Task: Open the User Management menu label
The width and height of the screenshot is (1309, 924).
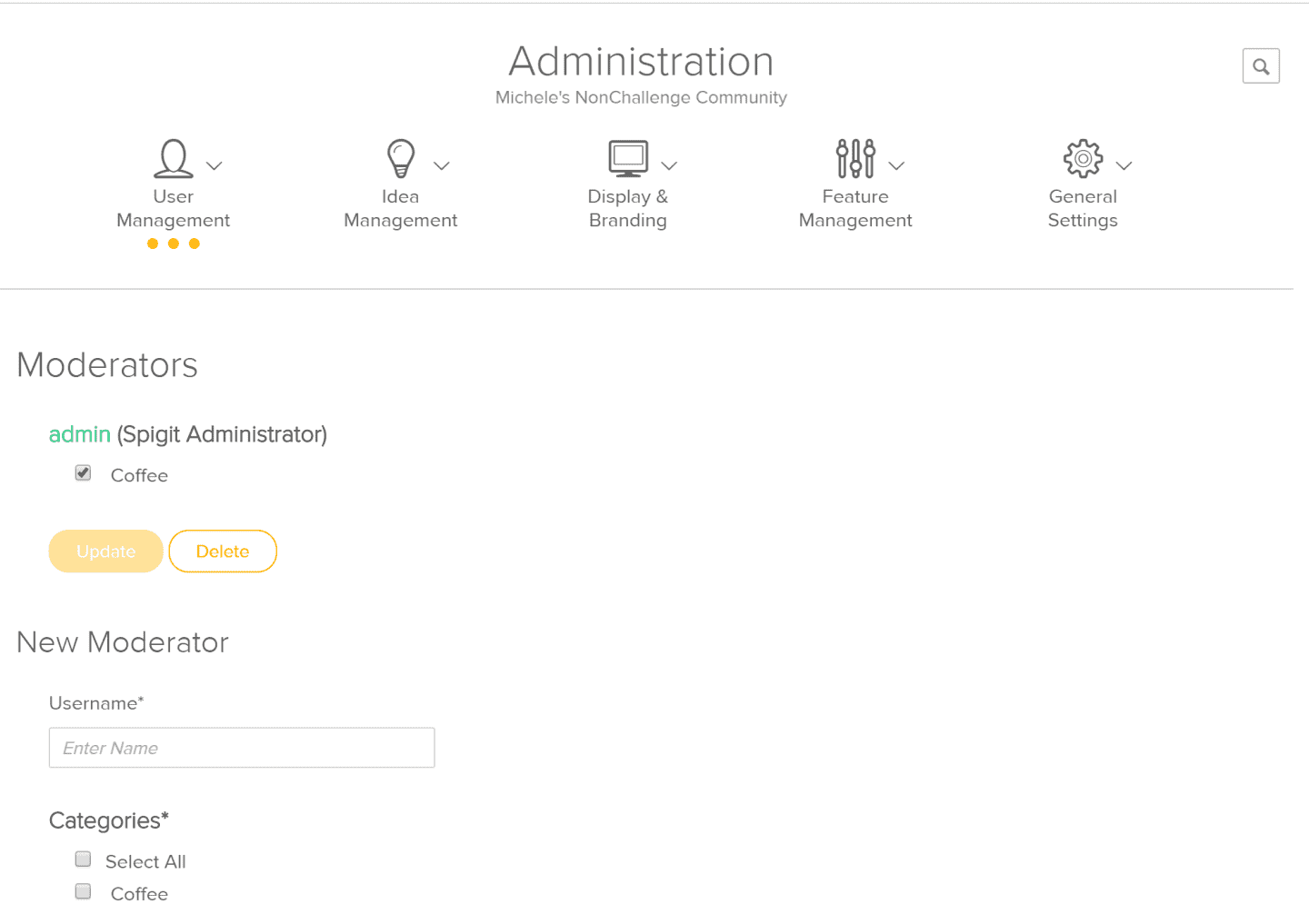Action: (x=174, y=208)
